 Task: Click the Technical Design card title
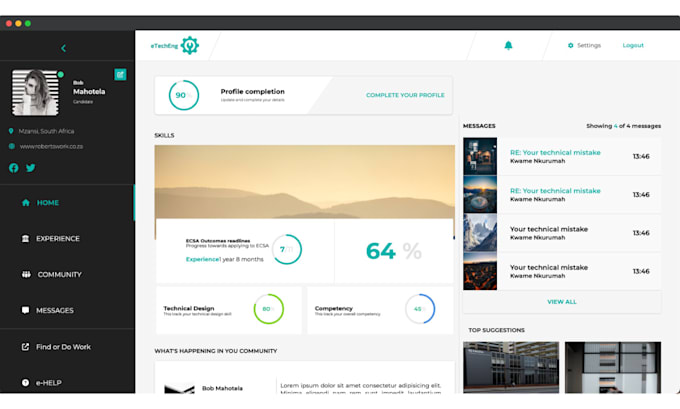click(189, 308)
